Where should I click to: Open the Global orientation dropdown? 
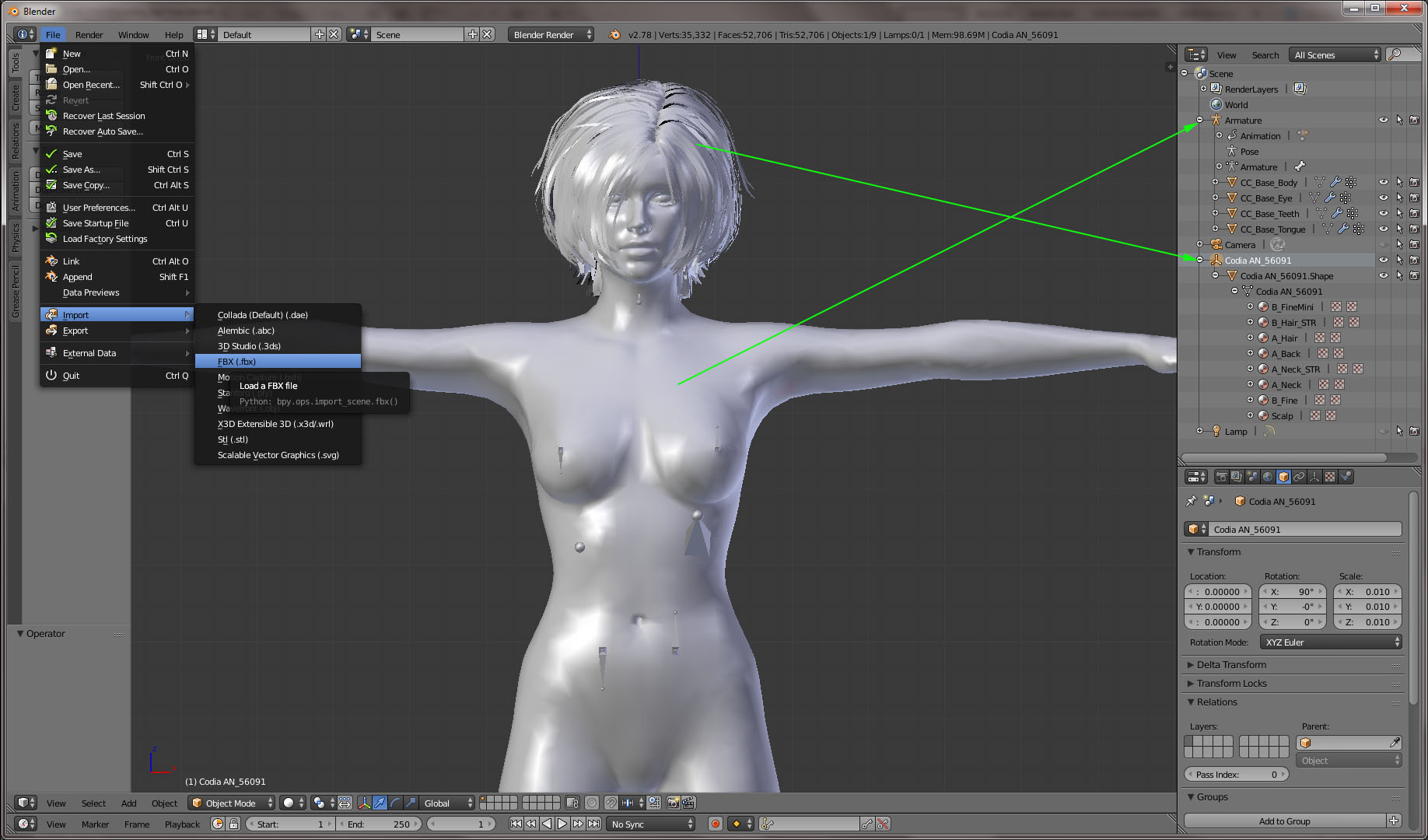click(447, 803)
